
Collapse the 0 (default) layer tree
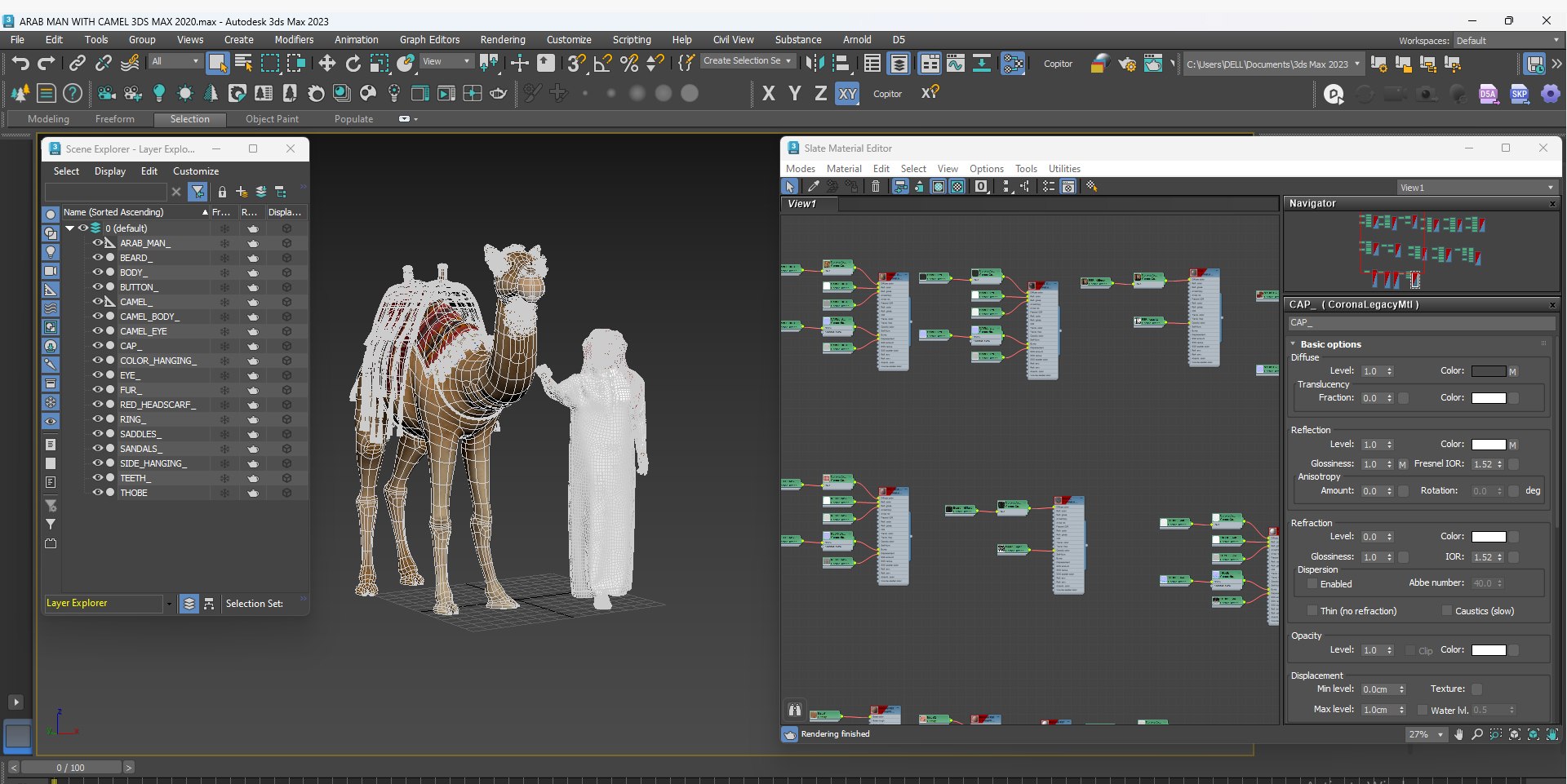point(70,228)
